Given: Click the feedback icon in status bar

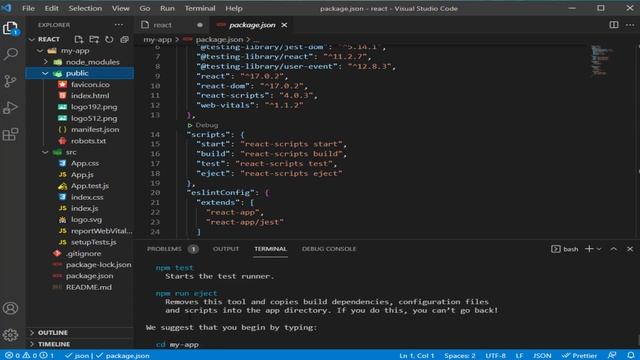Looking at the screenshot, I should pyautogui.click(x=611, y=356).
